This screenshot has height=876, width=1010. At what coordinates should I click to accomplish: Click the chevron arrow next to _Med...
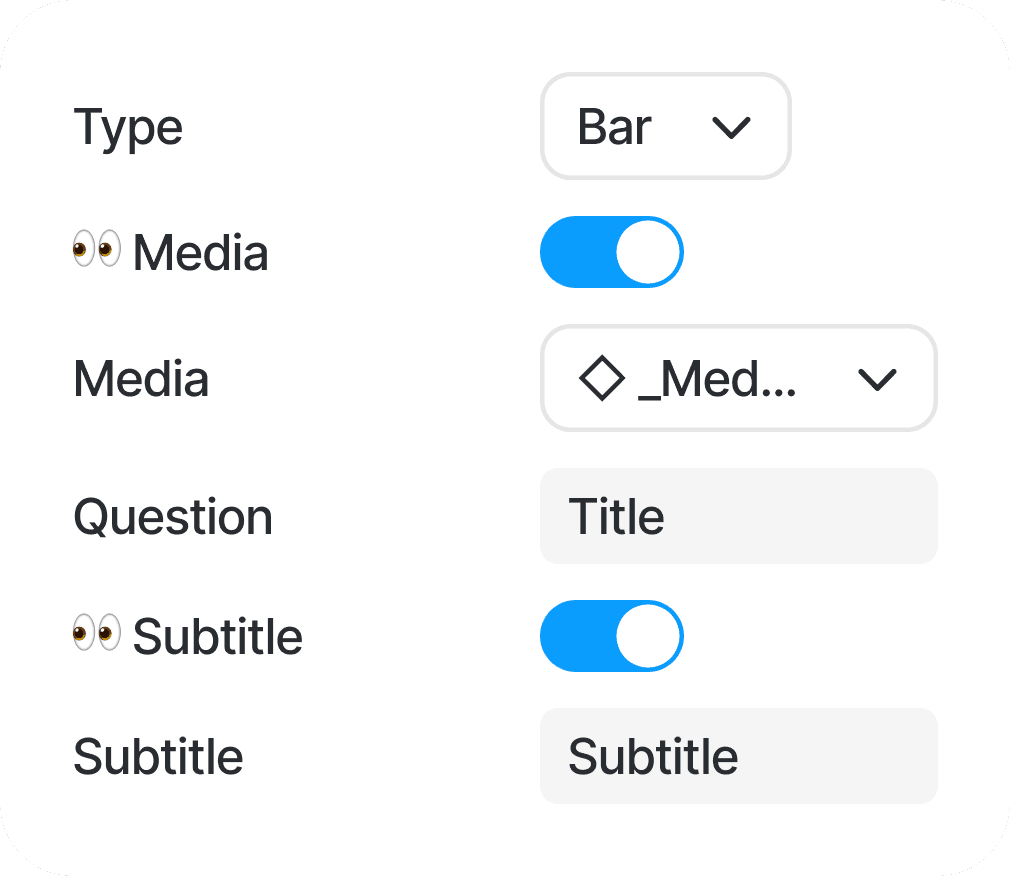click(x=877, y=379)
